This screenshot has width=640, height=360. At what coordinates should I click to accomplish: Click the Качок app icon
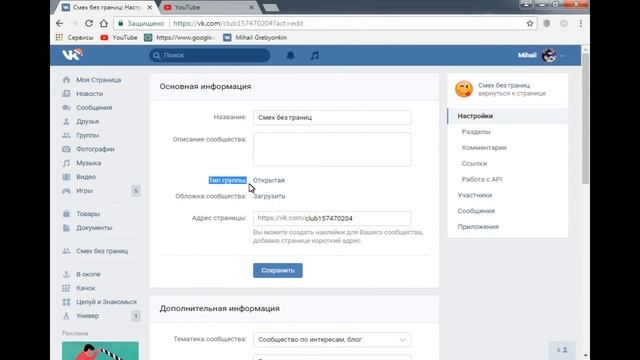(66, 288)
